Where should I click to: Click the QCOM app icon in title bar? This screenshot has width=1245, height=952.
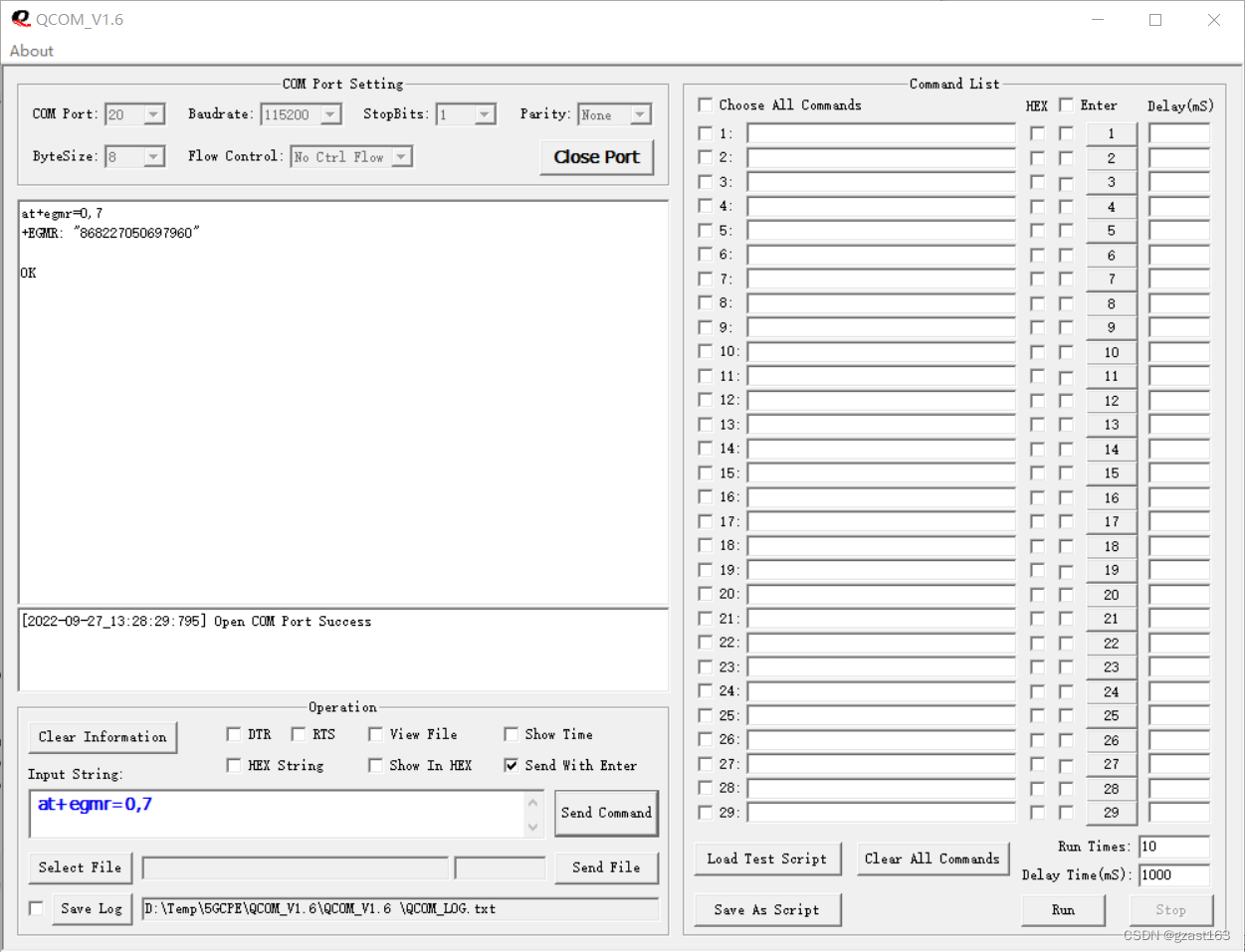click(x=20, y=19)
